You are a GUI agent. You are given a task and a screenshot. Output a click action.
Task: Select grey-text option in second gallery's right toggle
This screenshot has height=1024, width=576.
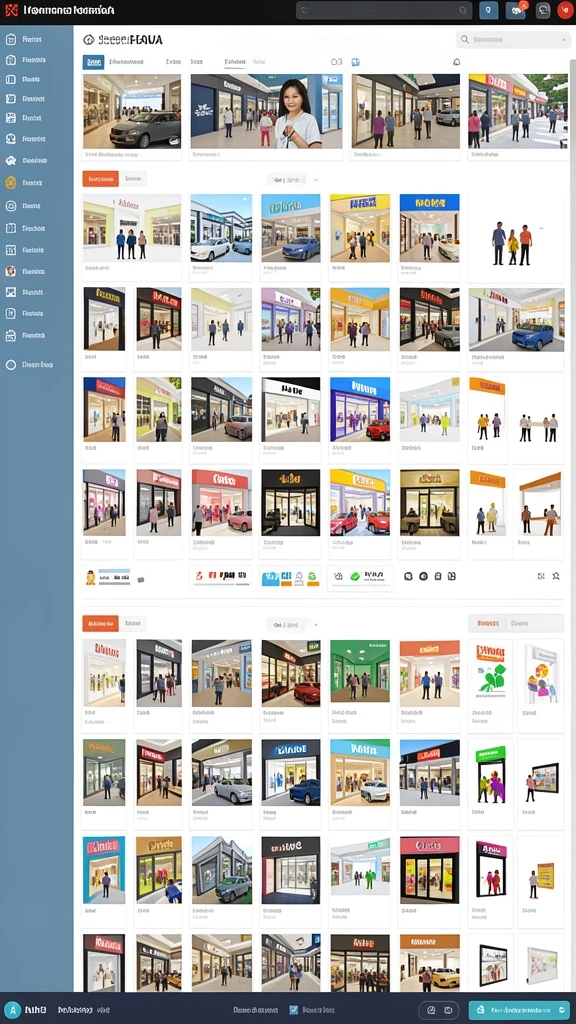click(x=520, y=623)
